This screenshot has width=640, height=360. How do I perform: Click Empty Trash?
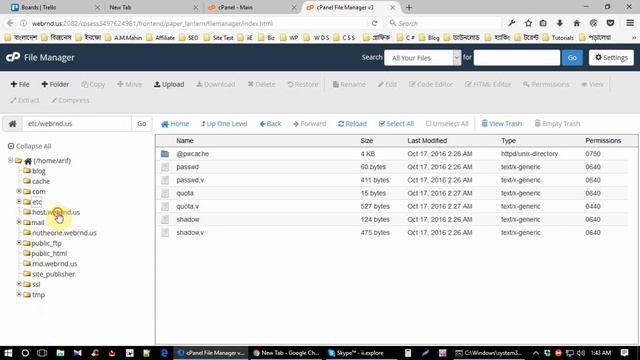click(557, 124)
